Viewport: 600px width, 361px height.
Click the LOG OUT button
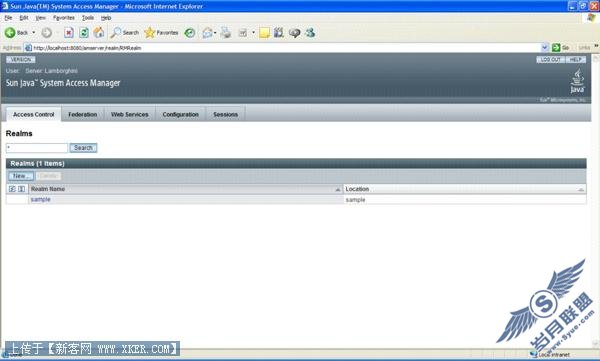point(551,60)
